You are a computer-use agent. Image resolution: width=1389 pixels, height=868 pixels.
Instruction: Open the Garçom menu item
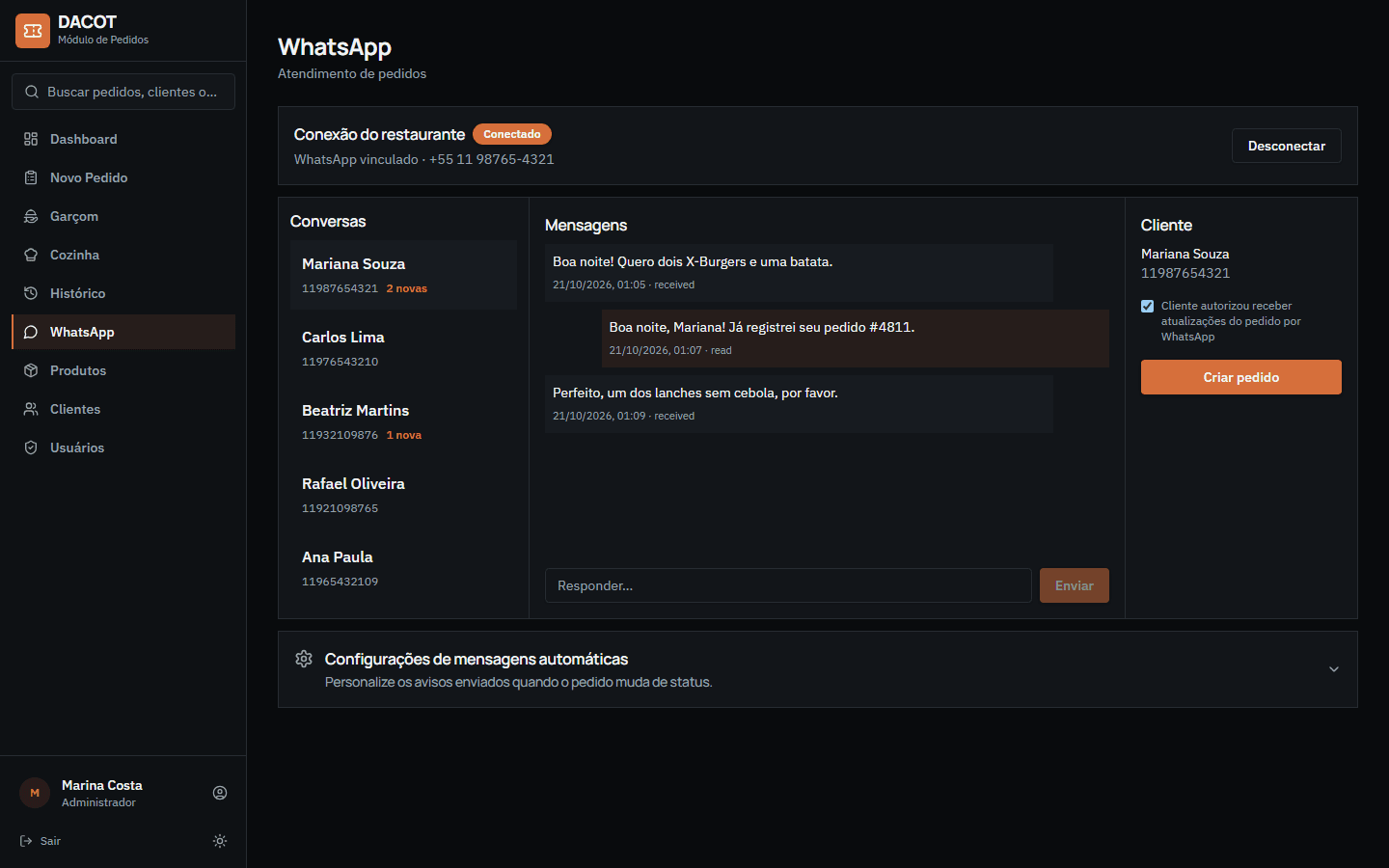(x=123, y=216)
